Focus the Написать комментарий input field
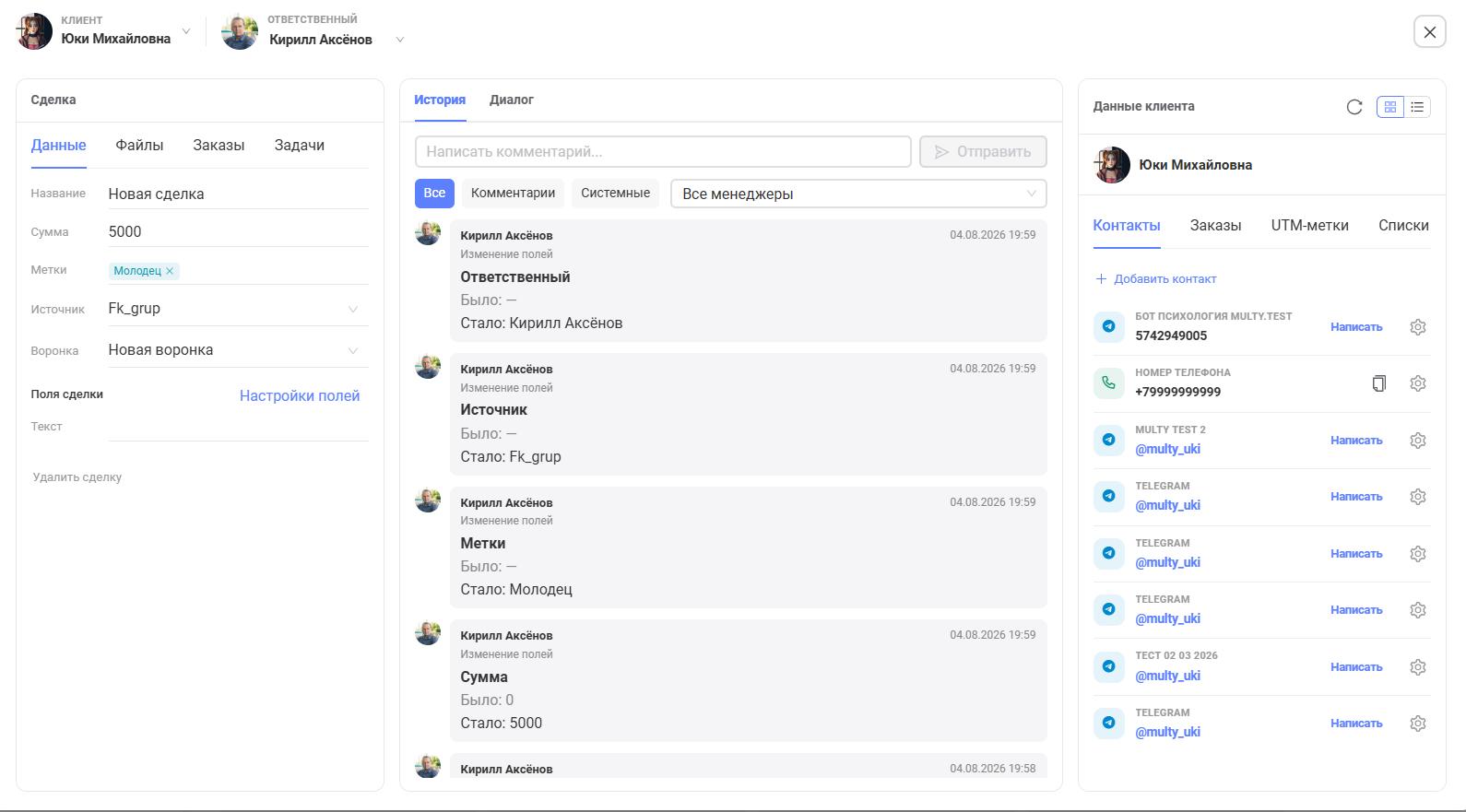The image size is (1466, 812). point(663,152)
